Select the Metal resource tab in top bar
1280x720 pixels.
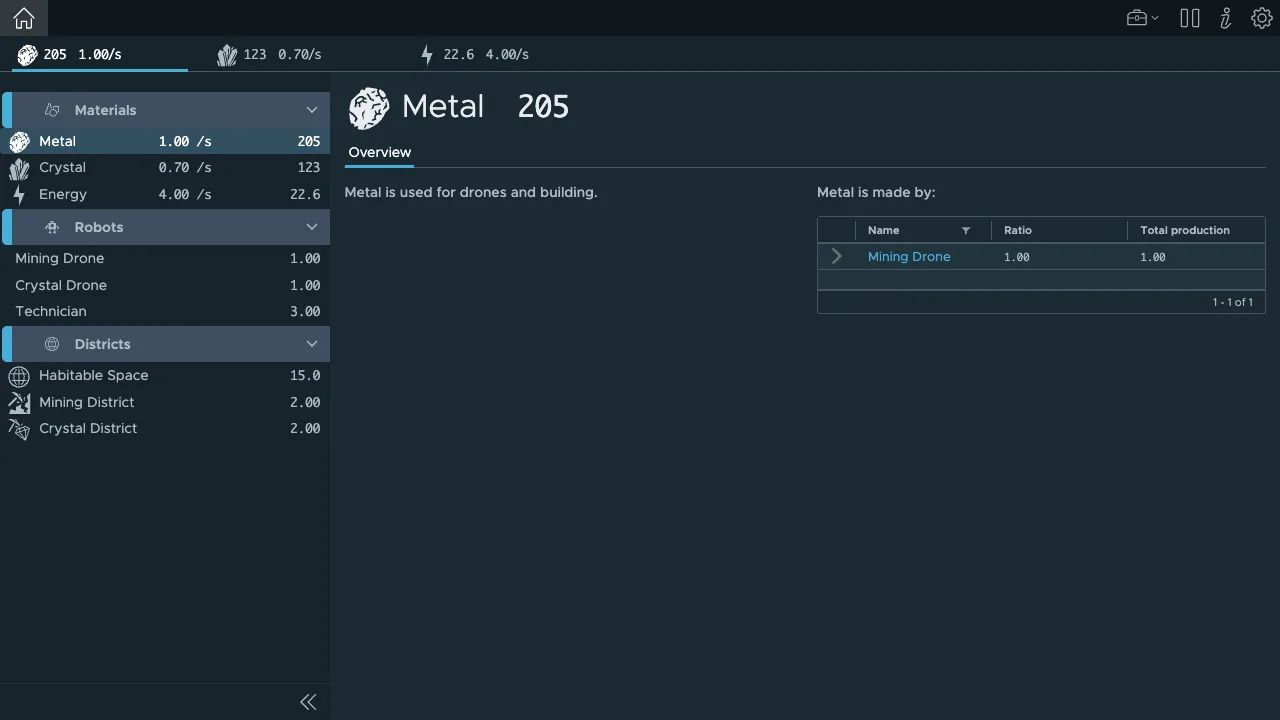point(100,54)
